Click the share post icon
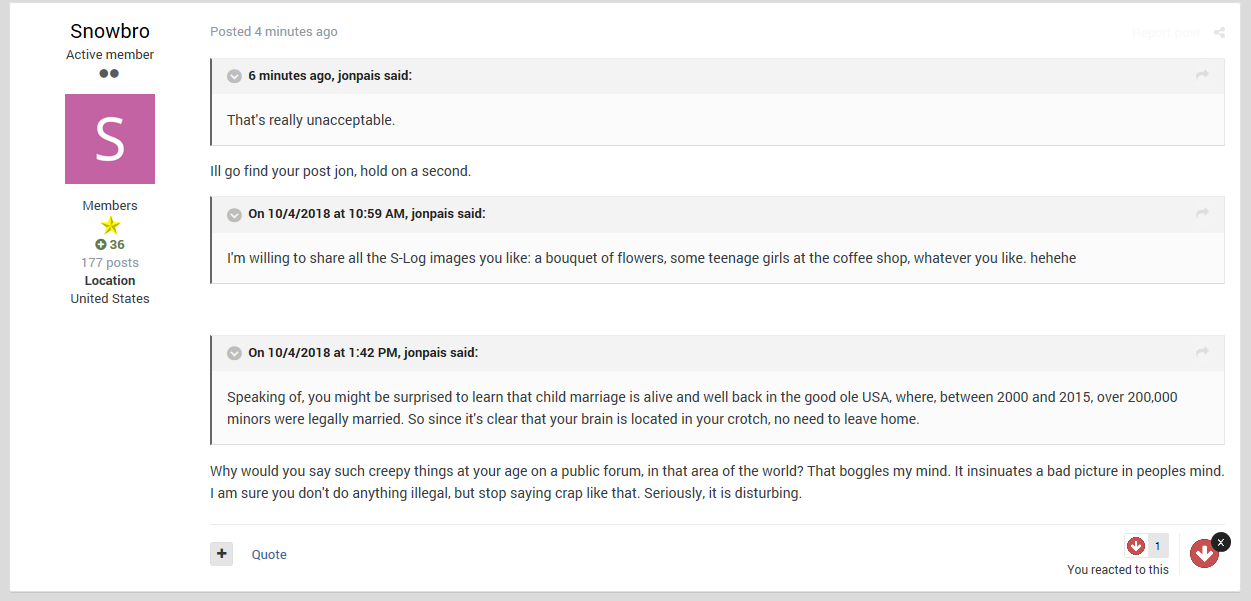The image size is (1251, 601). point(1219,32)
